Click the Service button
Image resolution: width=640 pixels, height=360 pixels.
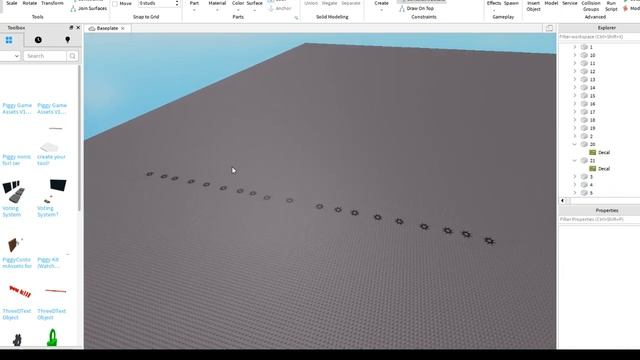coord(570,3)
